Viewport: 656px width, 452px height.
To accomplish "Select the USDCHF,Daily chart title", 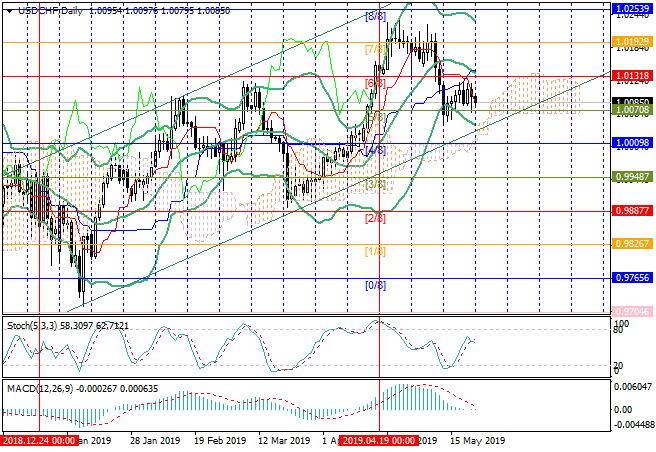I will click(x=50, y=11).
